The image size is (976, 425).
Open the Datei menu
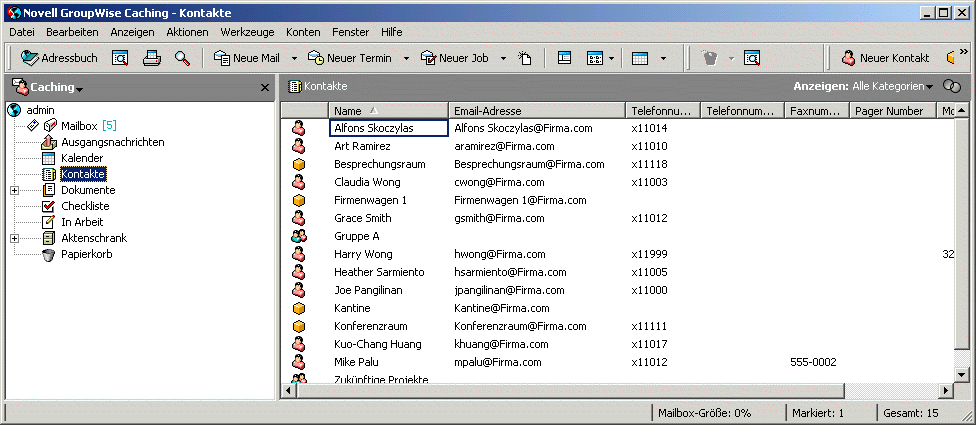tap(22, 32)
